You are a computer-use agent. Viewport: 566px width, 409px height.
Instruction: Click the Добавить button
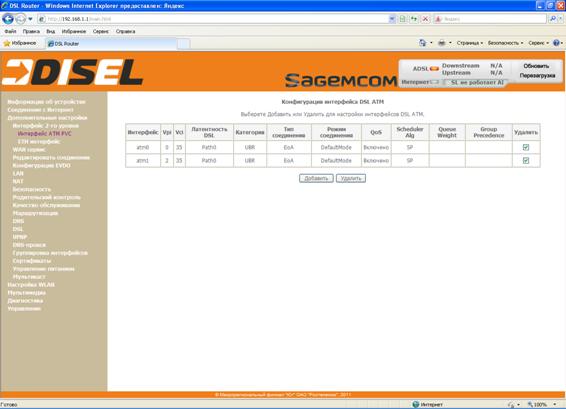(x=316, y=178)
